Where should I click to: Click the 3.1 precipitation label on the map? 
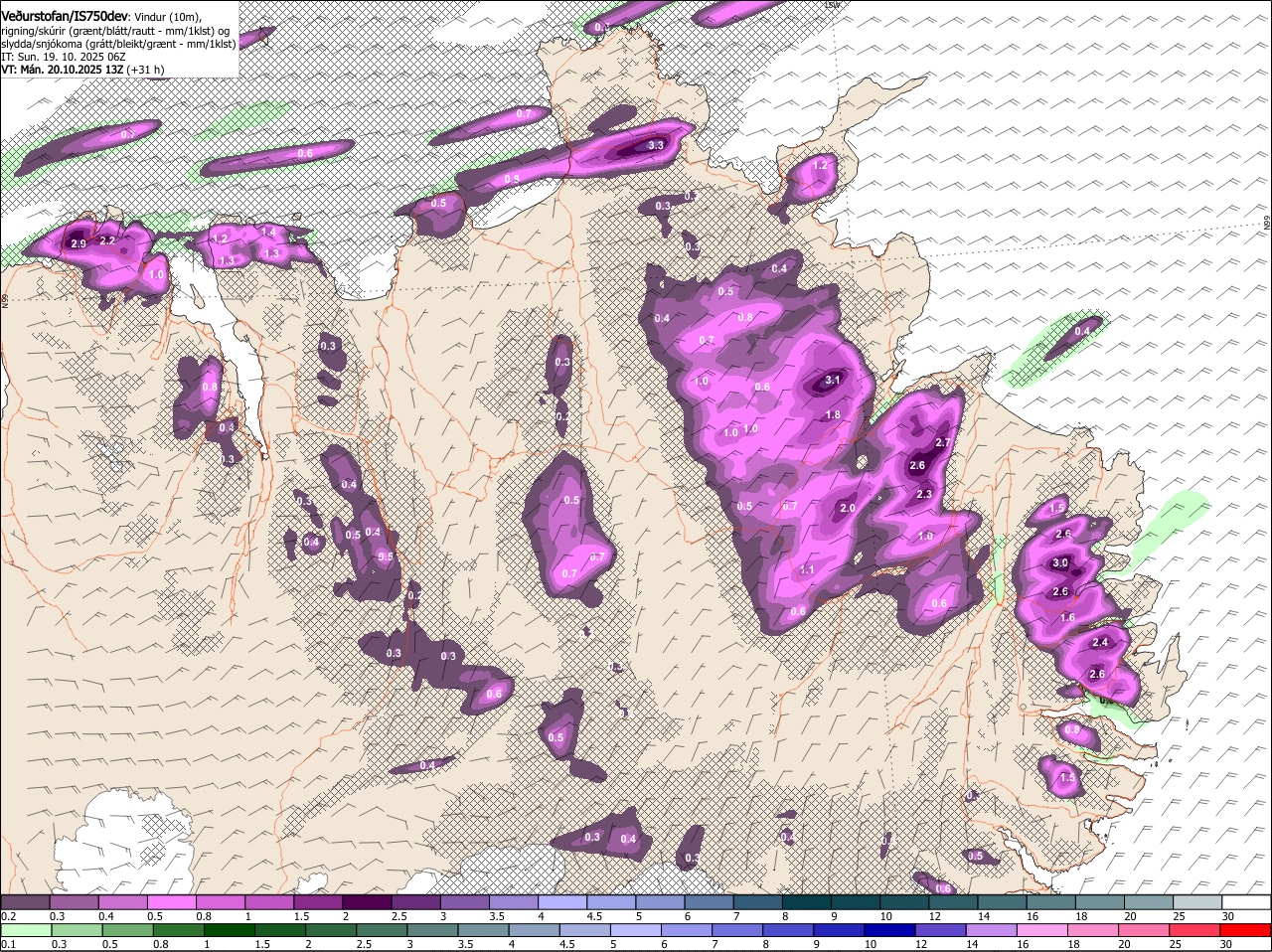pyautogui.click(x=833, y=380)
